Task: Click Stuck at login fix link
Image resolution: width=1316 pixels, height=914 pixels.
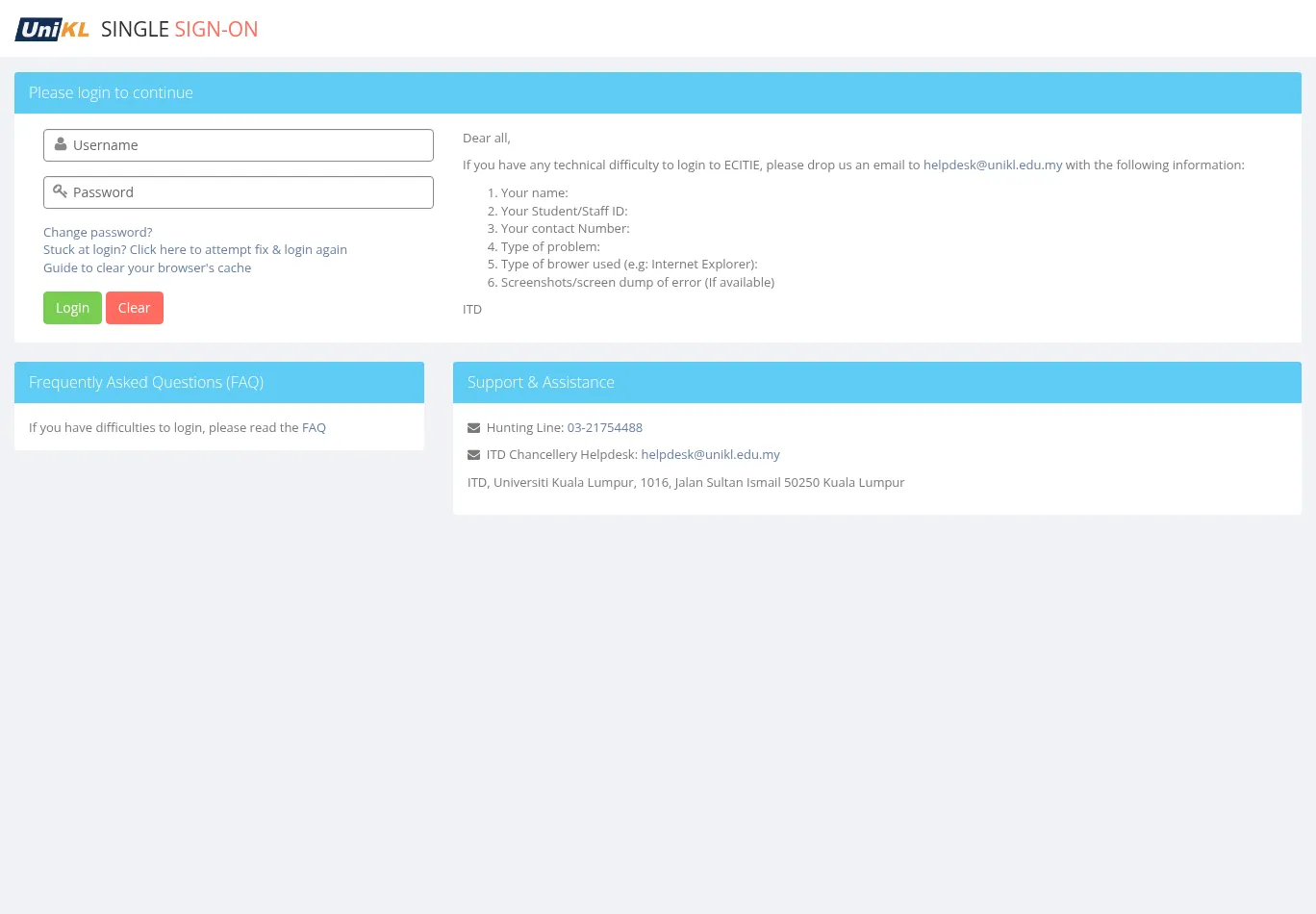Action: coord(195,250)
